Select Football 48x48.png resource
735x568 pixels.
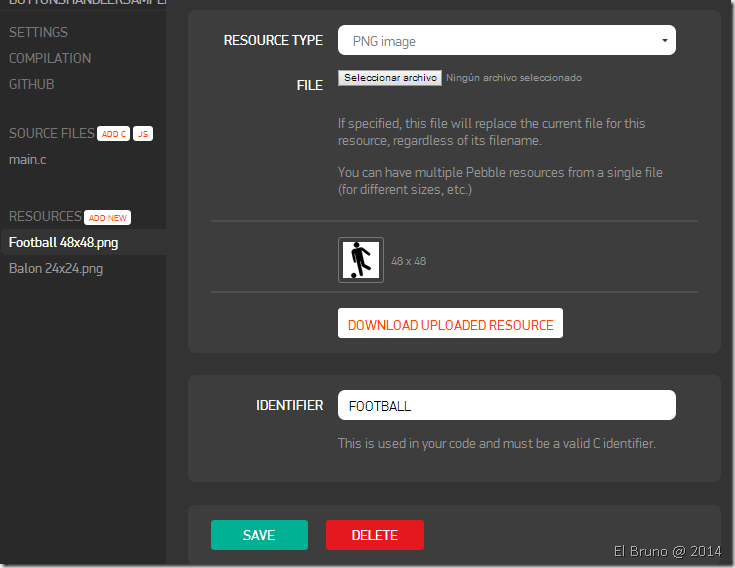64,242
